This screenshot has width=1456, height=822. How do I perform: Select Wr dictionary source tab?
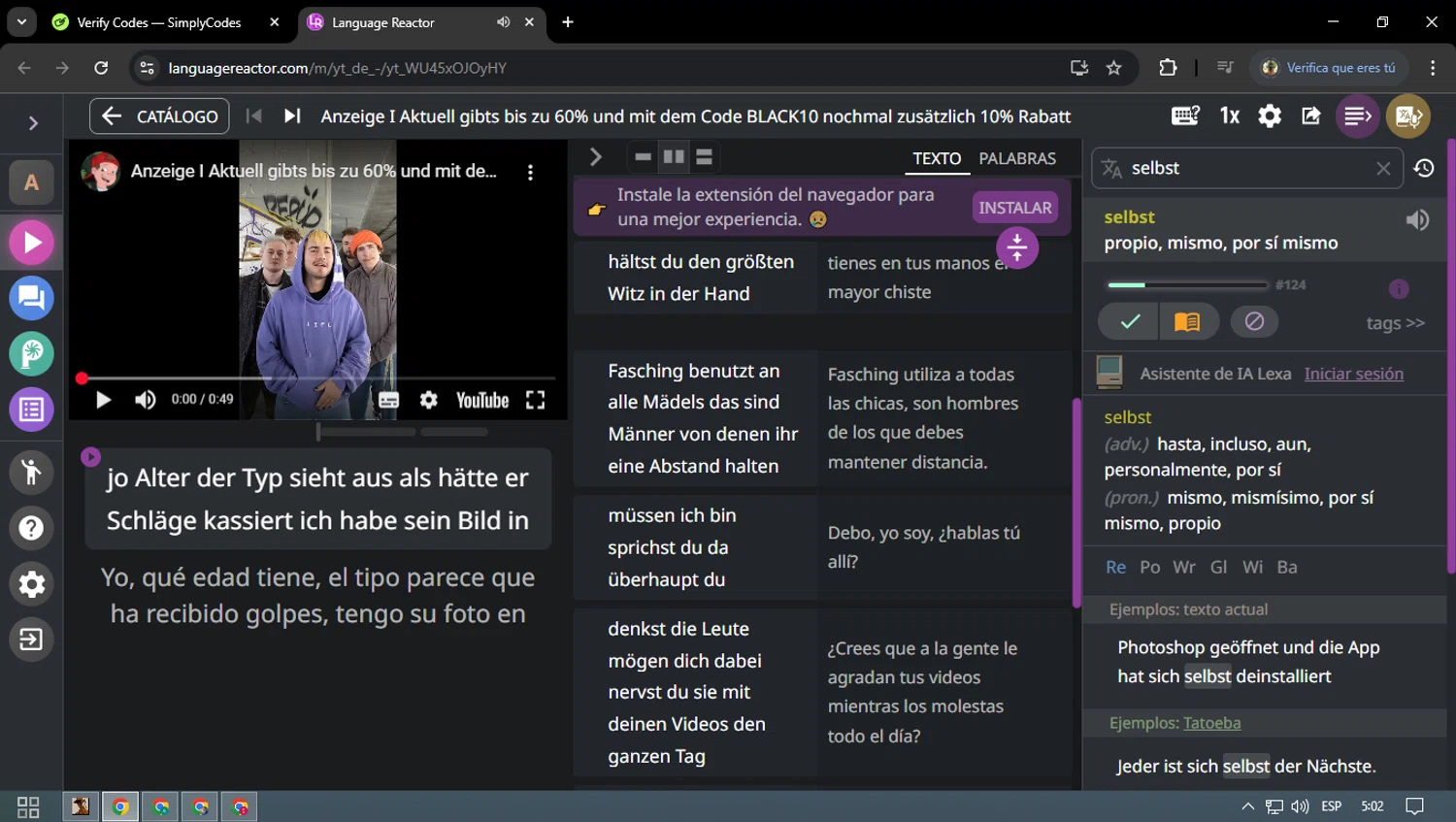click(x=1183, y=567)
